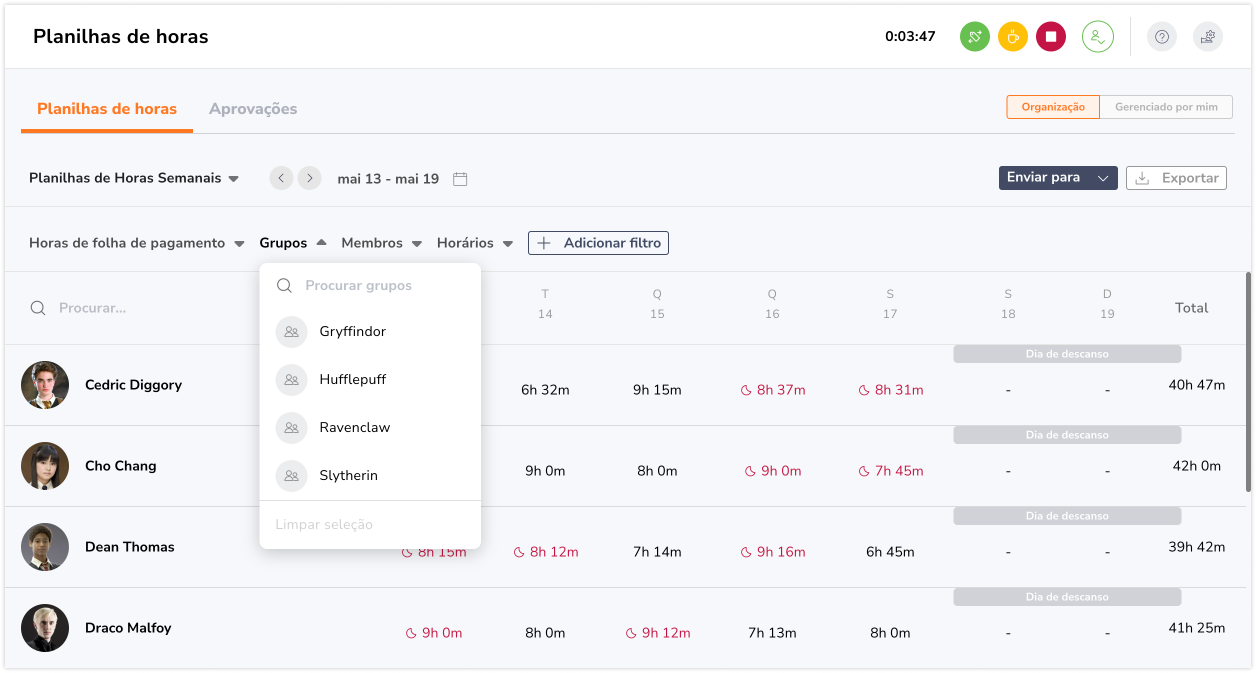1256x673 pixels.
Task: Click the Exportar button
Action: click(1176, 178)
